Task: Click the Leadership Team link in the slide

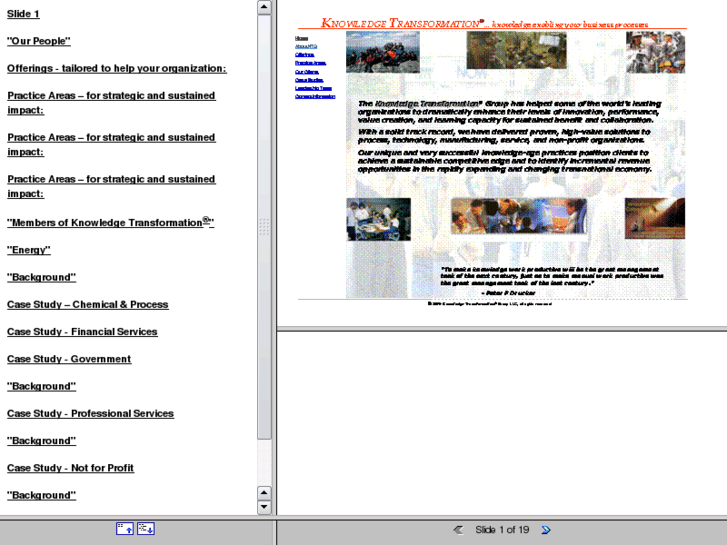Action: pos(313,88)
